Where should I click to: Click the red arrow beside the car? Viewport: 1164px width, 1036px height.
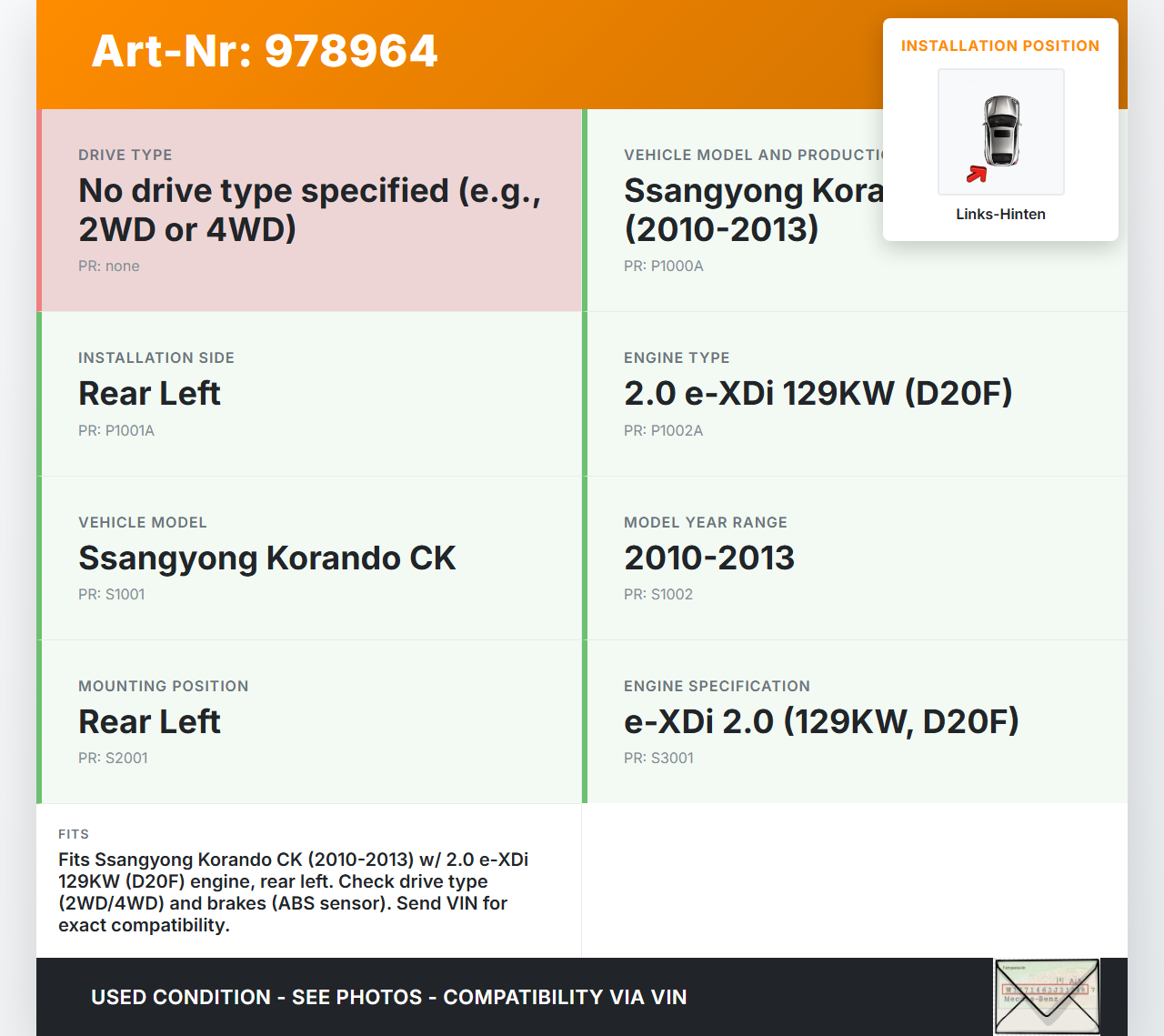[977, 174]
